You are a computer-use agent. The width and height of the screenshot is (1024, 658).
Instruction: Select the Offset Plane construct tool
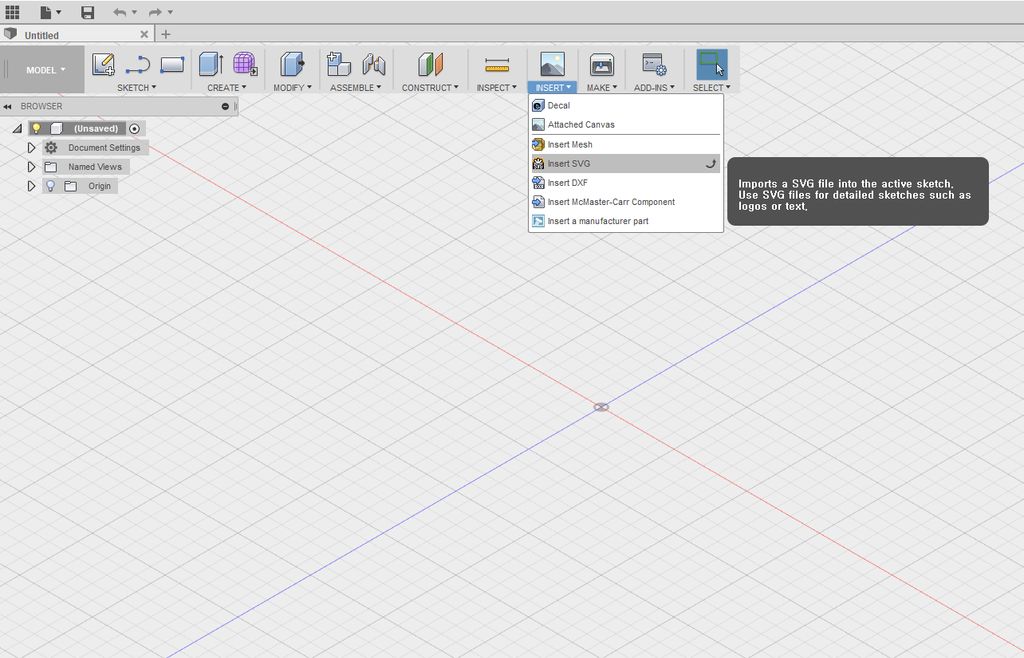pyautogui.click(x=430, y=64)
